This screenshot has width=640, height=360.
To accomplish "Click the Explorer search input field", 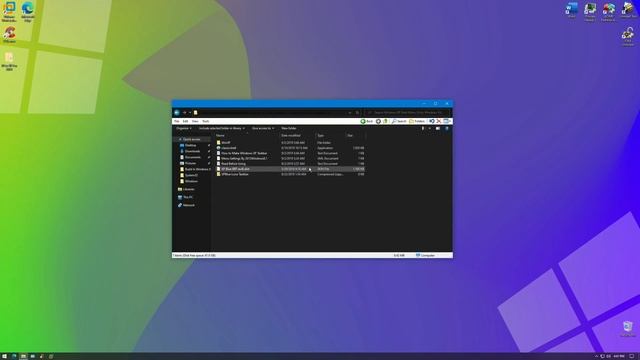I will tap(407, 112).
